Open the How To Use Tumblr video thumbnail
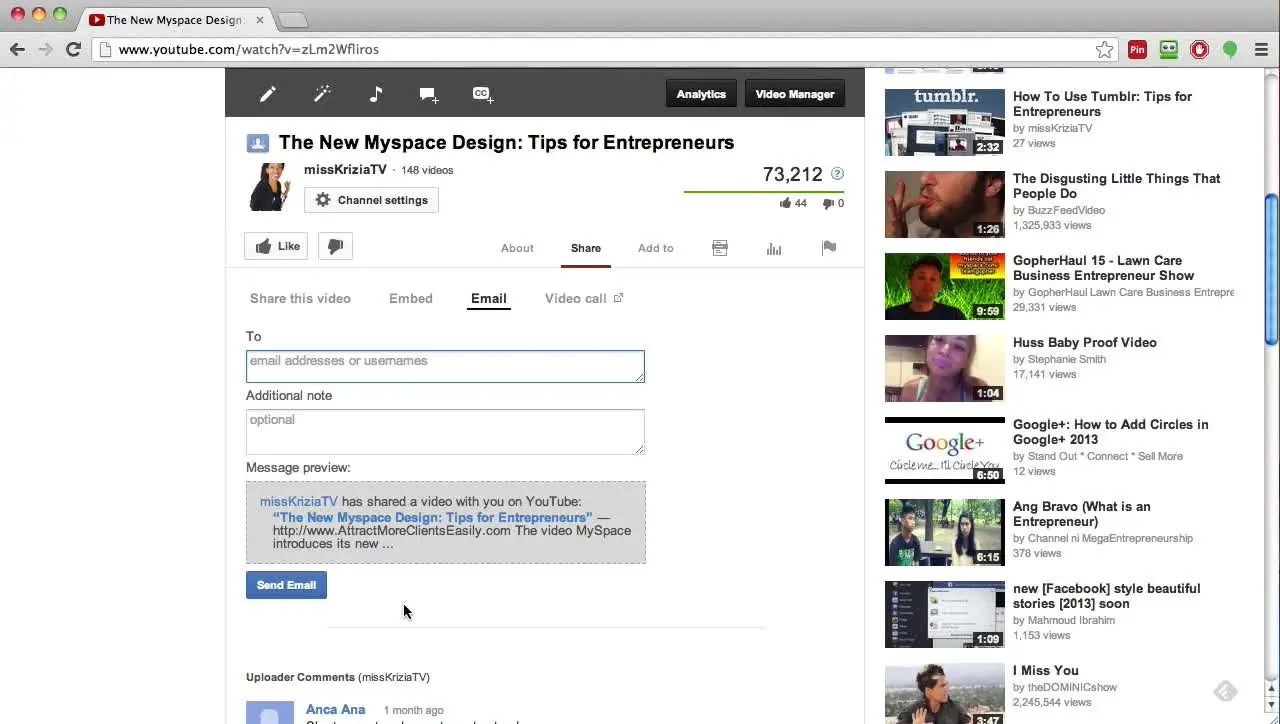The height and width of the screenshot is (724, 1280). 945,122
